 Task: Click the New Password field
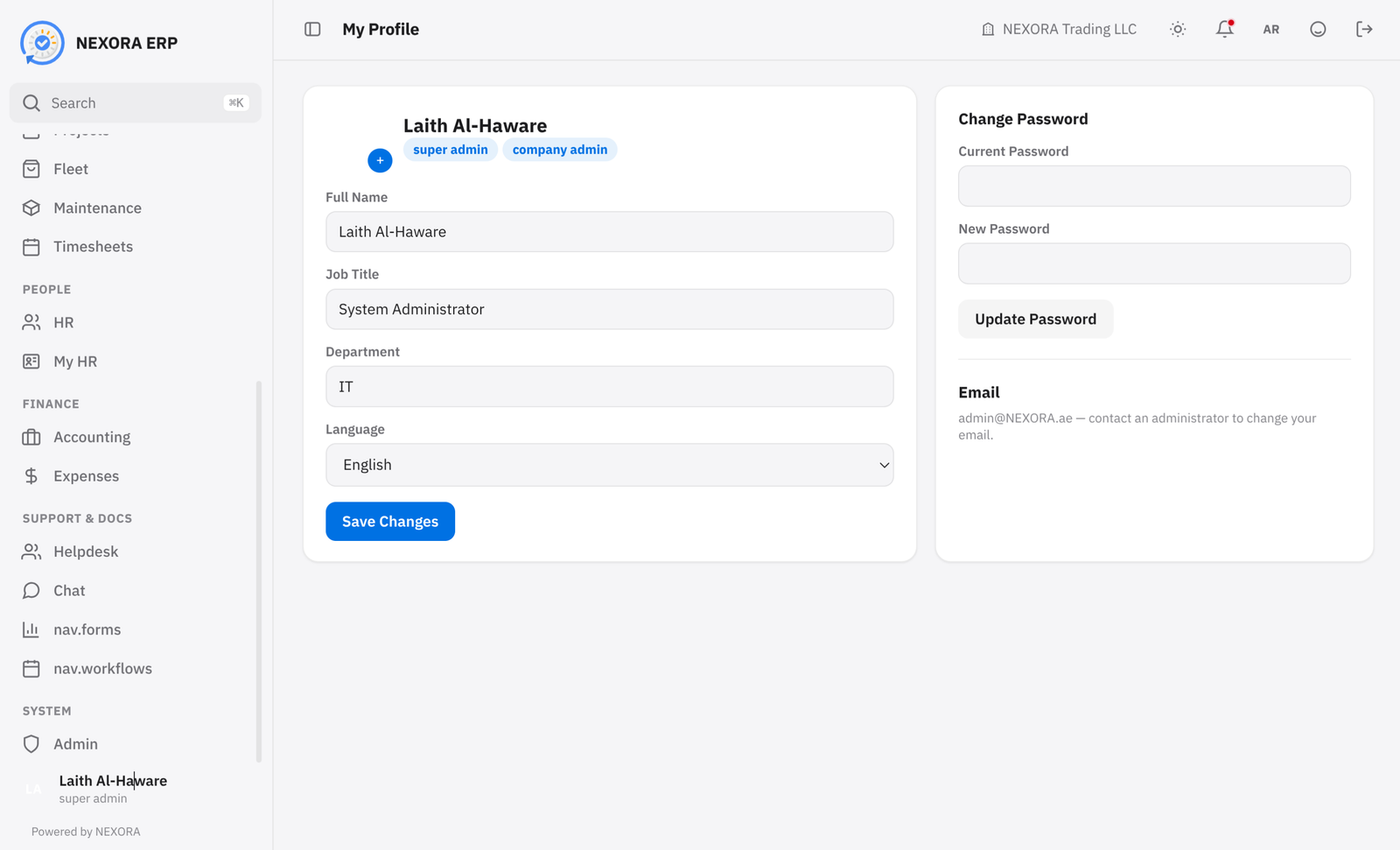(x=1154, y=263)
